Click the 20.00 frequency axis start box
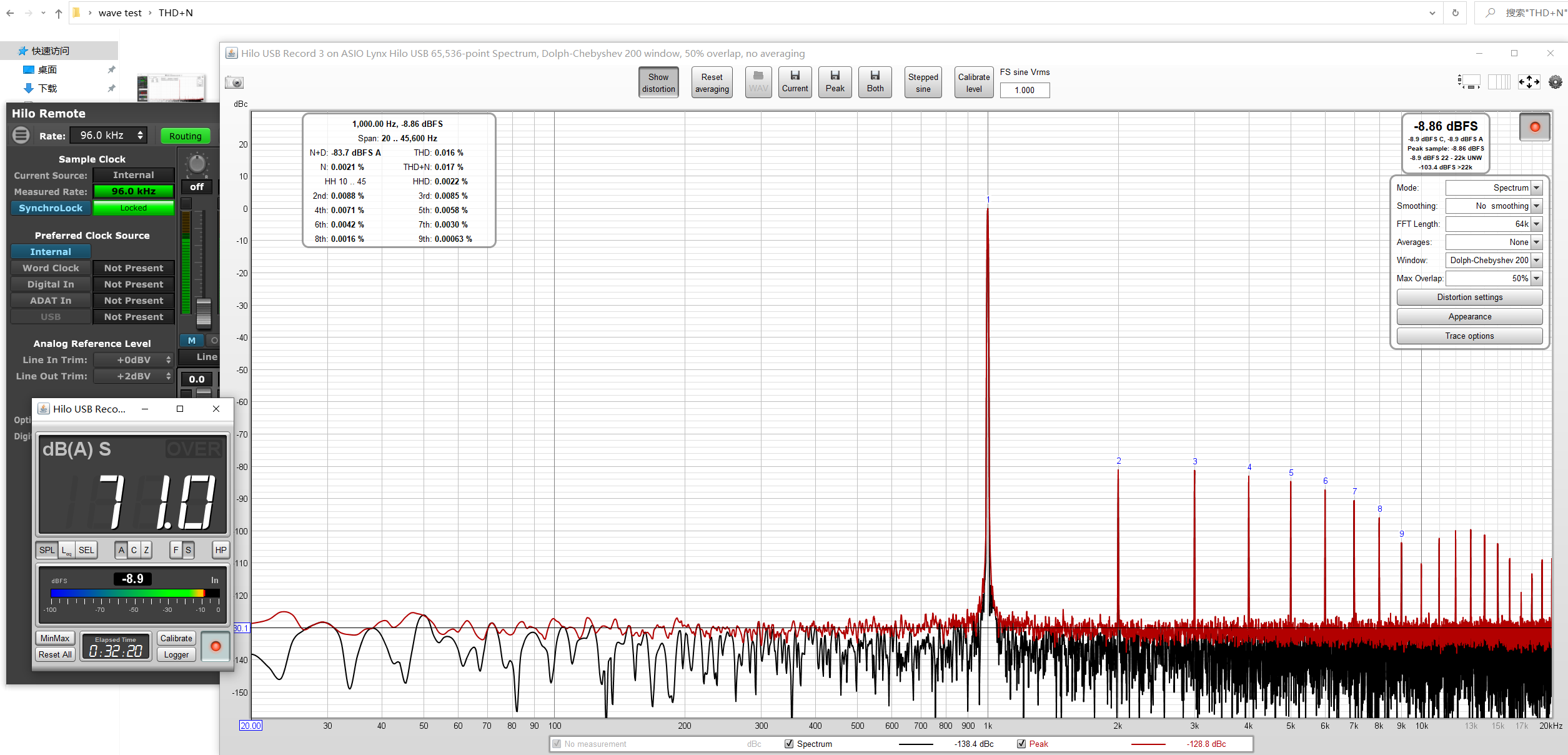Image resolution: width=1568 pixels, height=755 pixels. [x=251, y=726]
